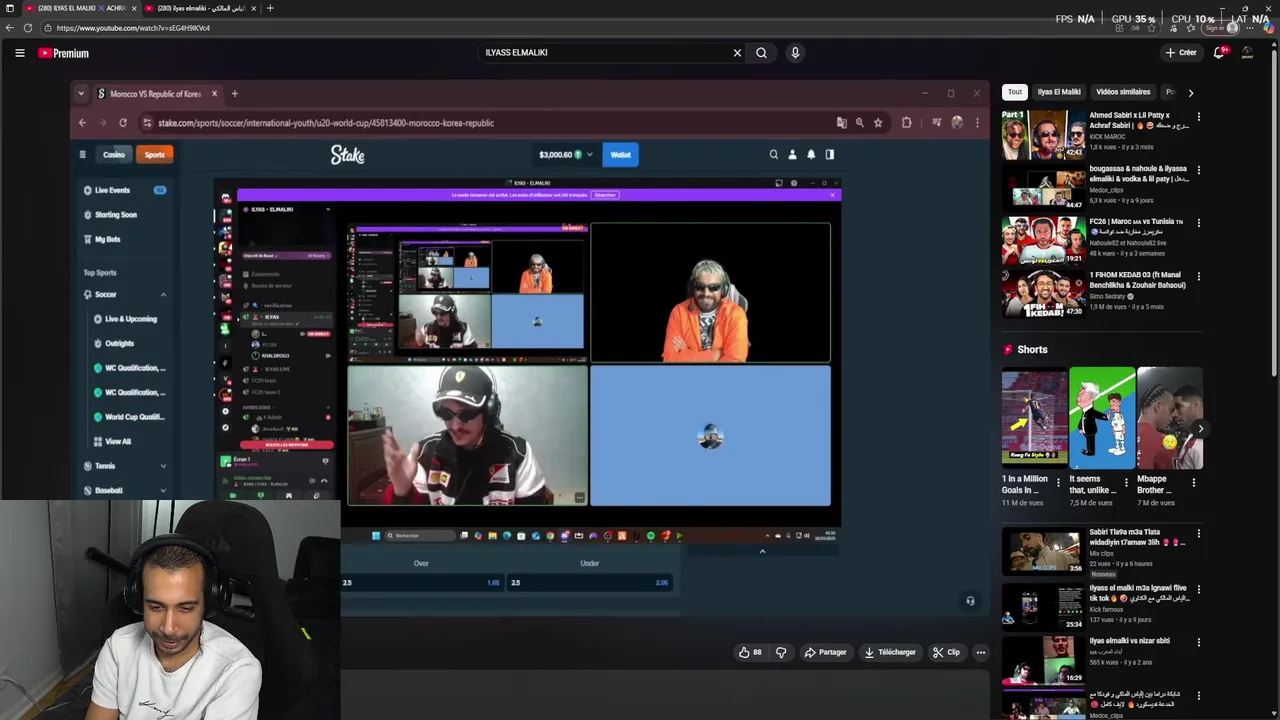
Task: Toggle the Stake sidebar hamburger
Action: 82,155
